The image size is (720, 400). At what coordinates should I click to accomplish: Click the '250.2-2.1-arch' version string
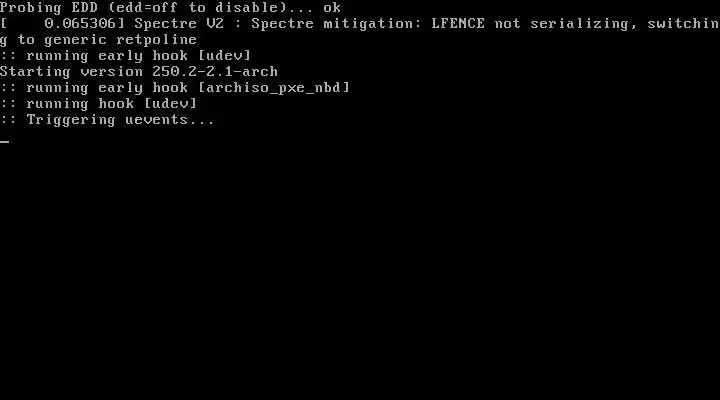[x=215, y=72]
